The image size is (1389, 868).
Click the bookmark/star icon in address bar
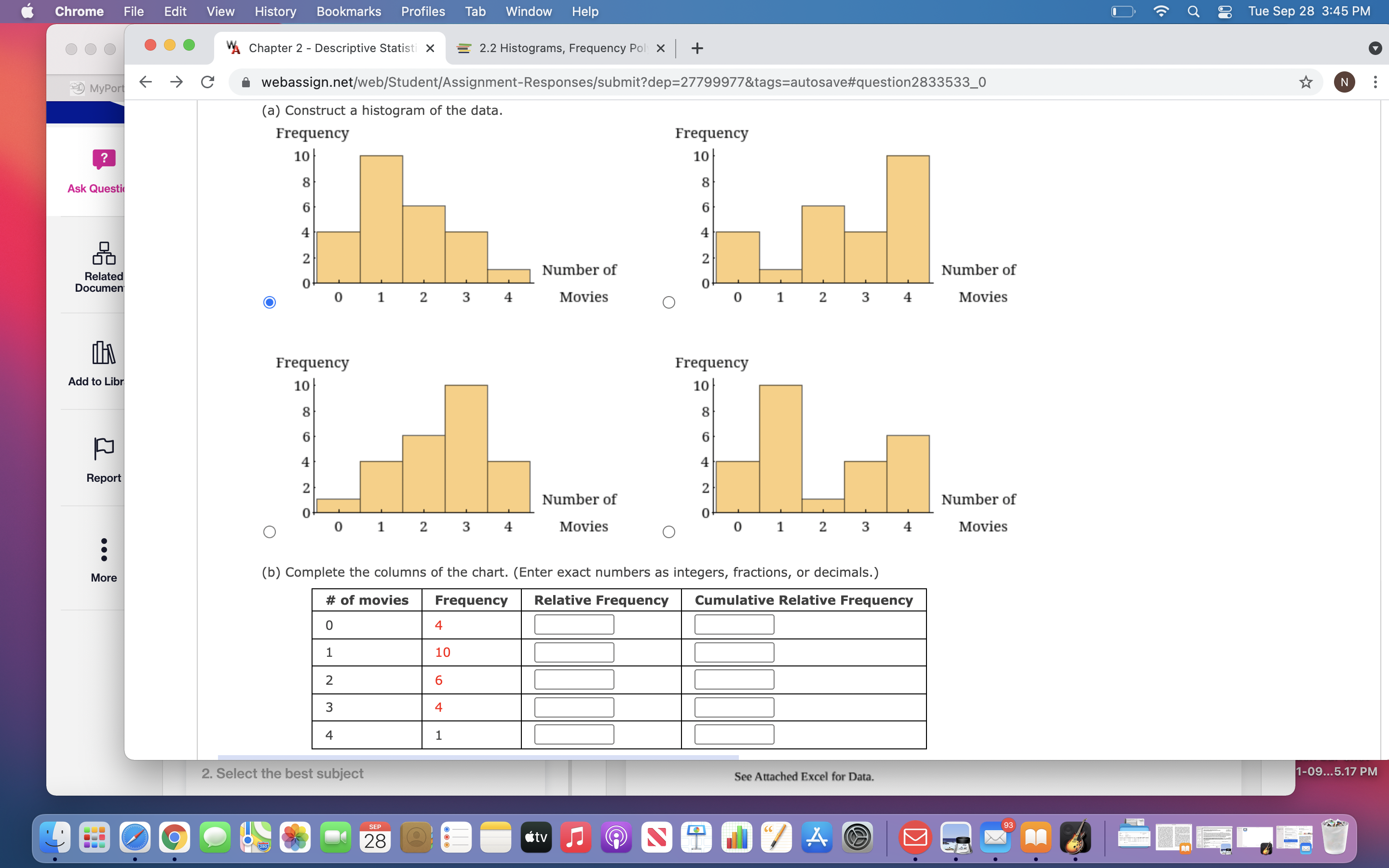click(x=1305, y=82)
